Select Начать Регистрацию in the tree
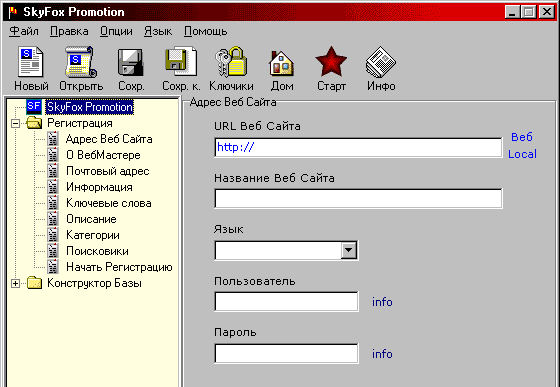 click(119, 267)
